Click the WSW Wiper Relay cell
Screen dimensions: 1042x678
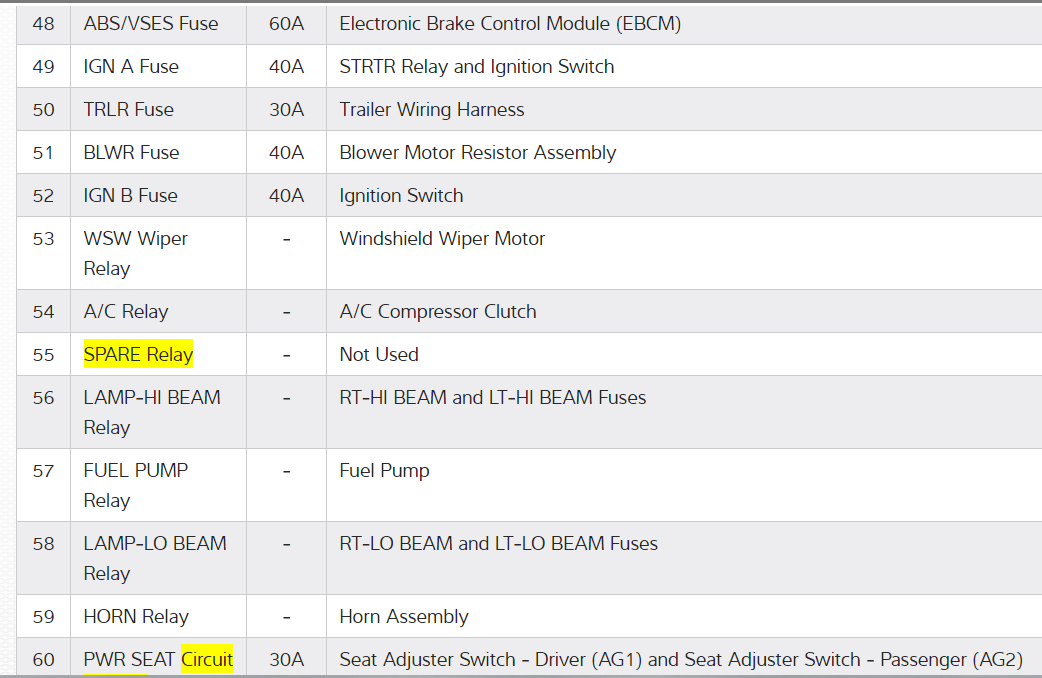click(x=136, y=253)
